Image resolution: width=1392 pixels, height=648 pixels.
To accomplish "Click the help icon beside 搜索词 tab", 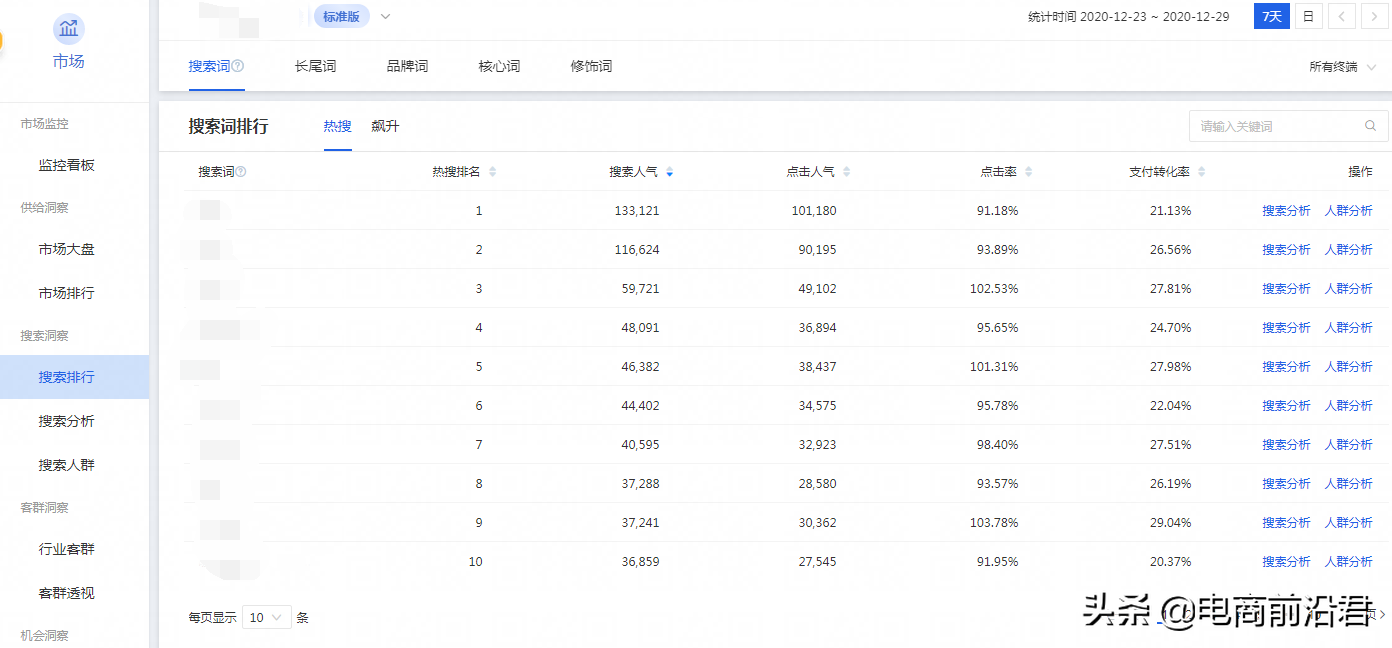I will 238,67.
